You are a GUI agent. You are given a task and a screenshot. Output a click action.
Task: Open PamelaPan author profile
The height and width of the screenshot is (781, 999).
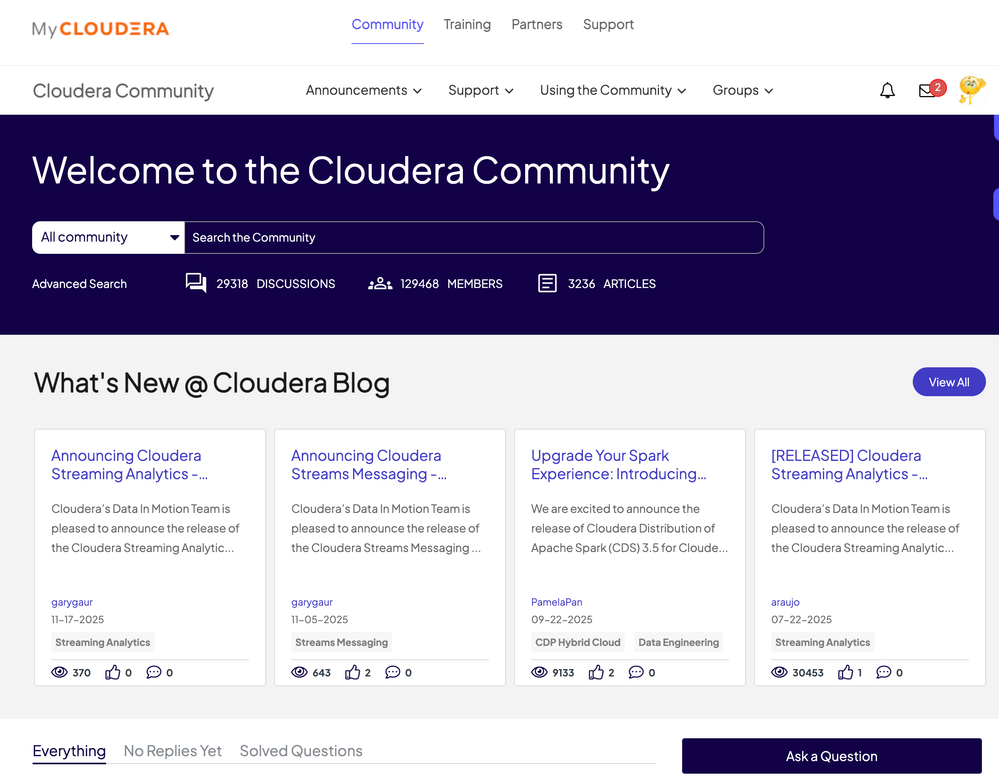tap(556, 602)
